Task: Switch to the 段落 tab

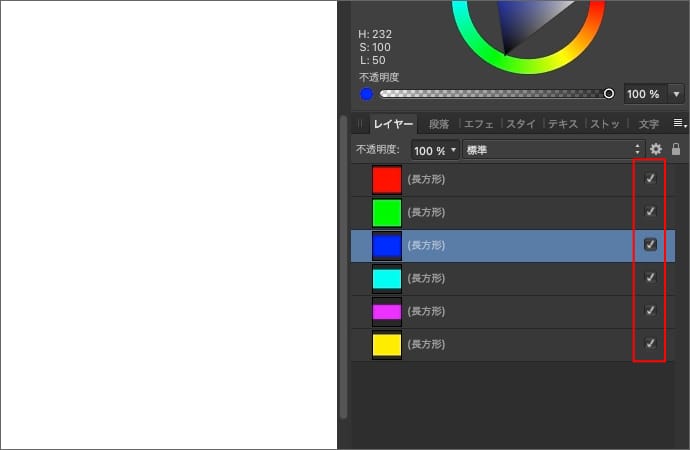Action: [x=439, y=124]
